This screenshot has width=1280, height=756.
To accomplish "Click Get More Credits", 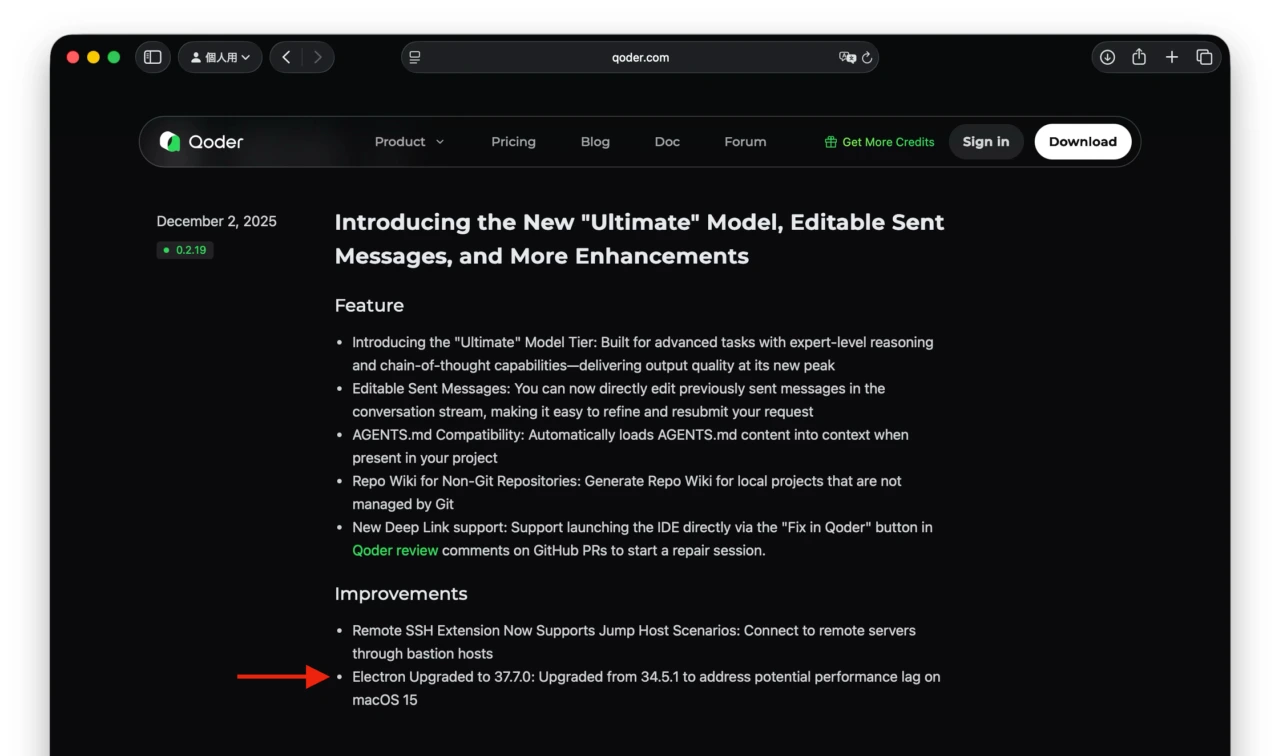I will (x=879, y=142).
